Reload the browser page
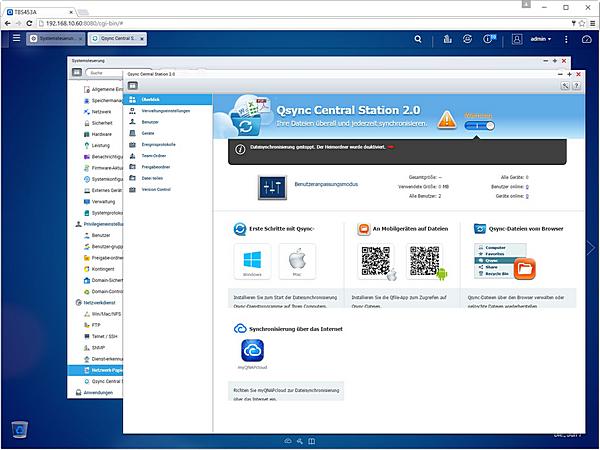Image resolution: width=600 pixels, height=450 pixels. tap(29, 23)
